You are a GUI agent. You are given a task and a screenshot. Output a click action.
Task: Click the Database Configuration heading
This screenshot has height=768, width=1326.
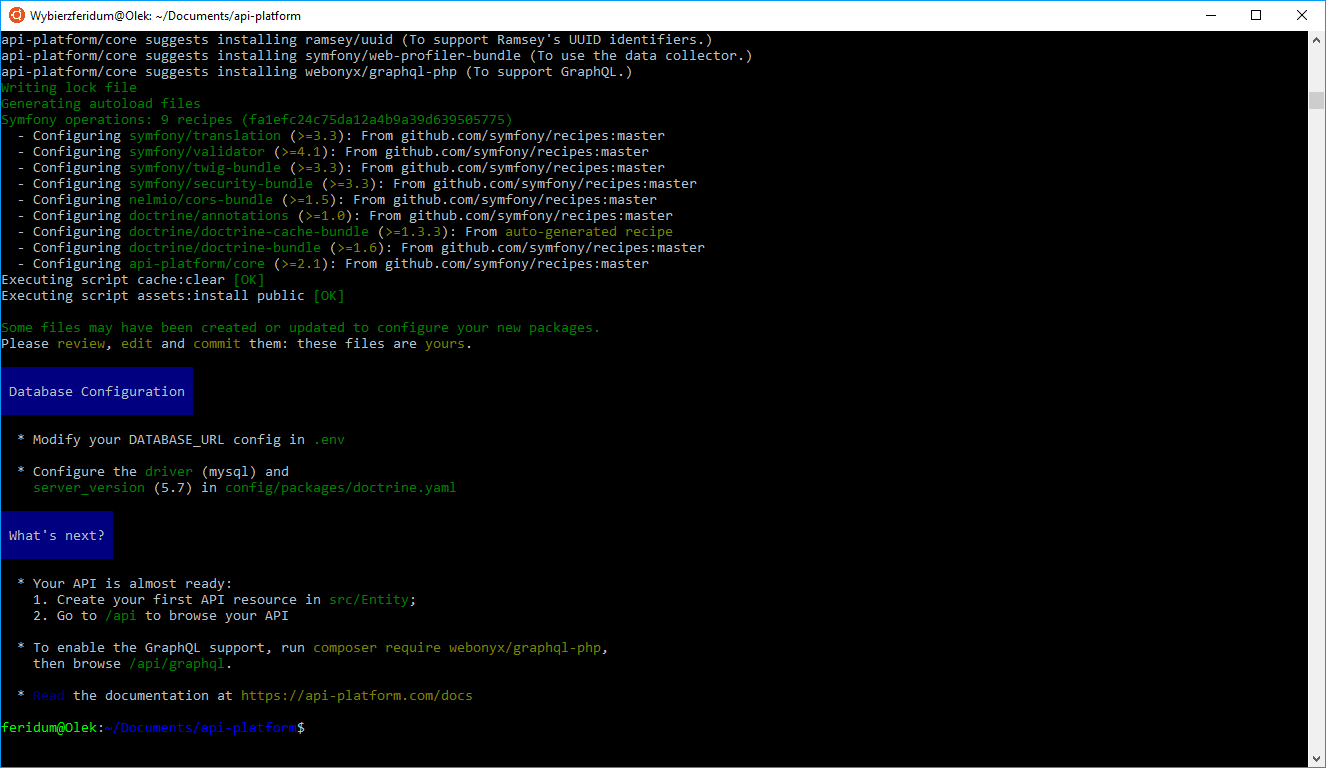point(96,391)
